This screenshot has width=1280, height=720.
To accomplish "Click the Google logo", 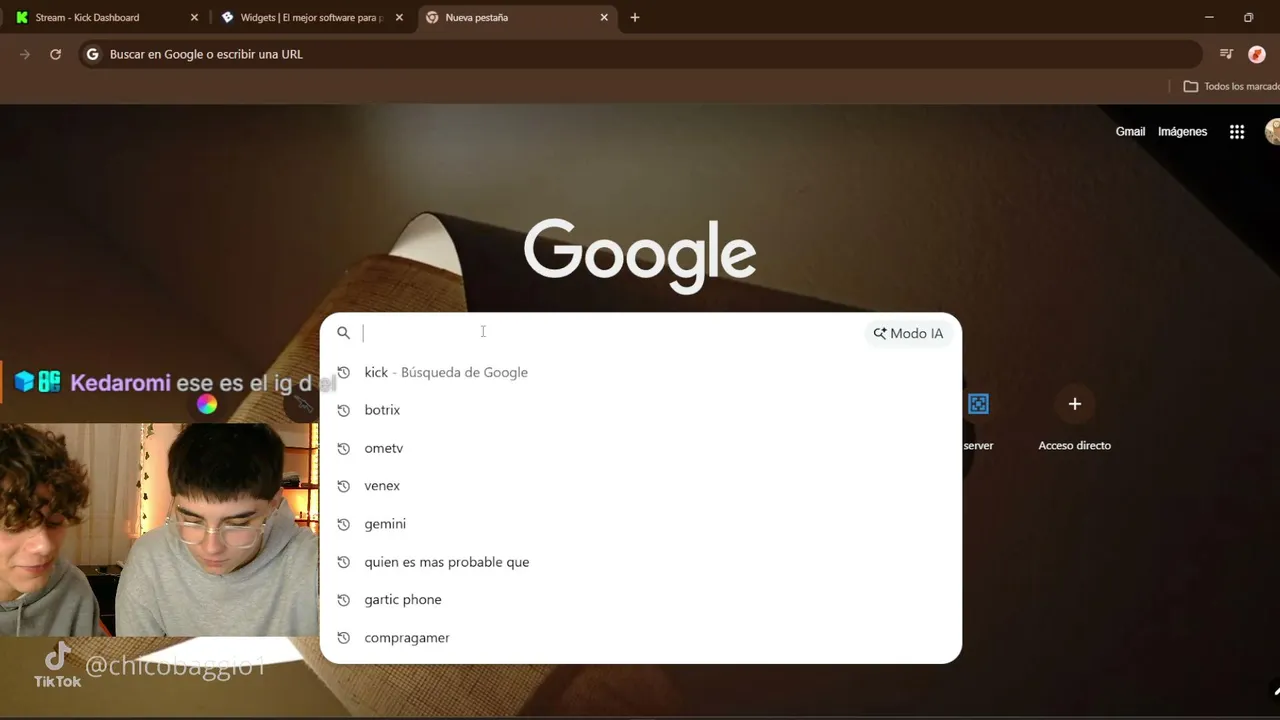I will click(x=640, y=256).
